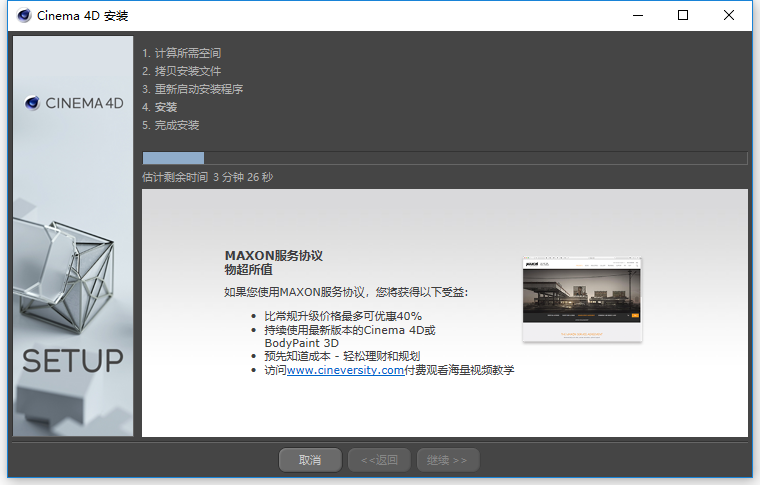Minimize the Cinema 4D installer window

point(638,16)
